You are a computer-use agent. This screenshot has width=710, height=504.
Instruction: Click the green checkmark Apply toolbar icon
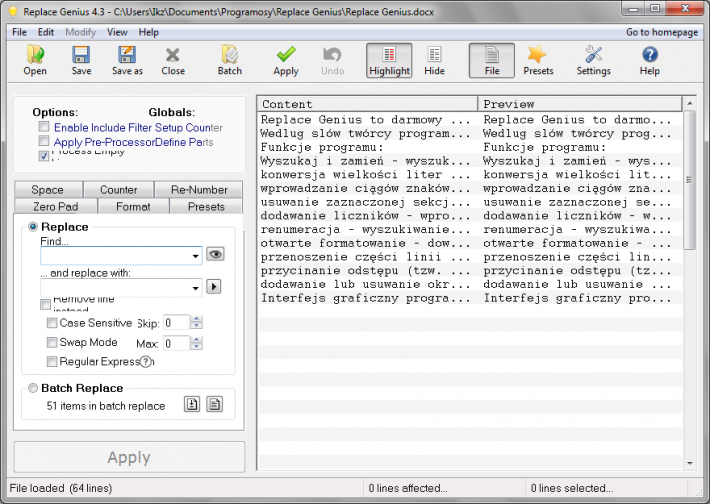pyautogui.click(x=286, y=60)
